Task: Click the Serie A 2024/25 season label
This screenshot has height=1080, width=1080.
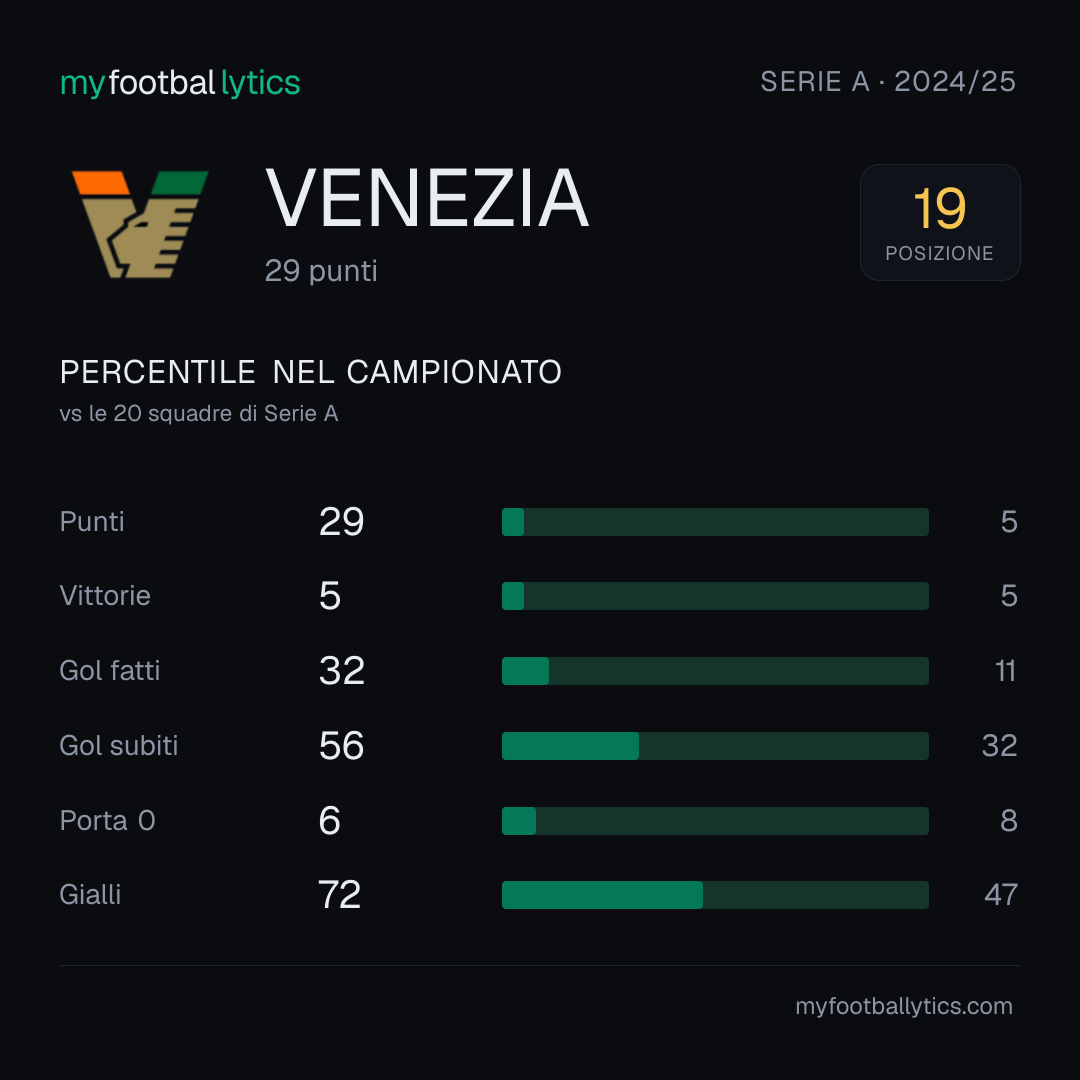Action: (x=888, y=82)
